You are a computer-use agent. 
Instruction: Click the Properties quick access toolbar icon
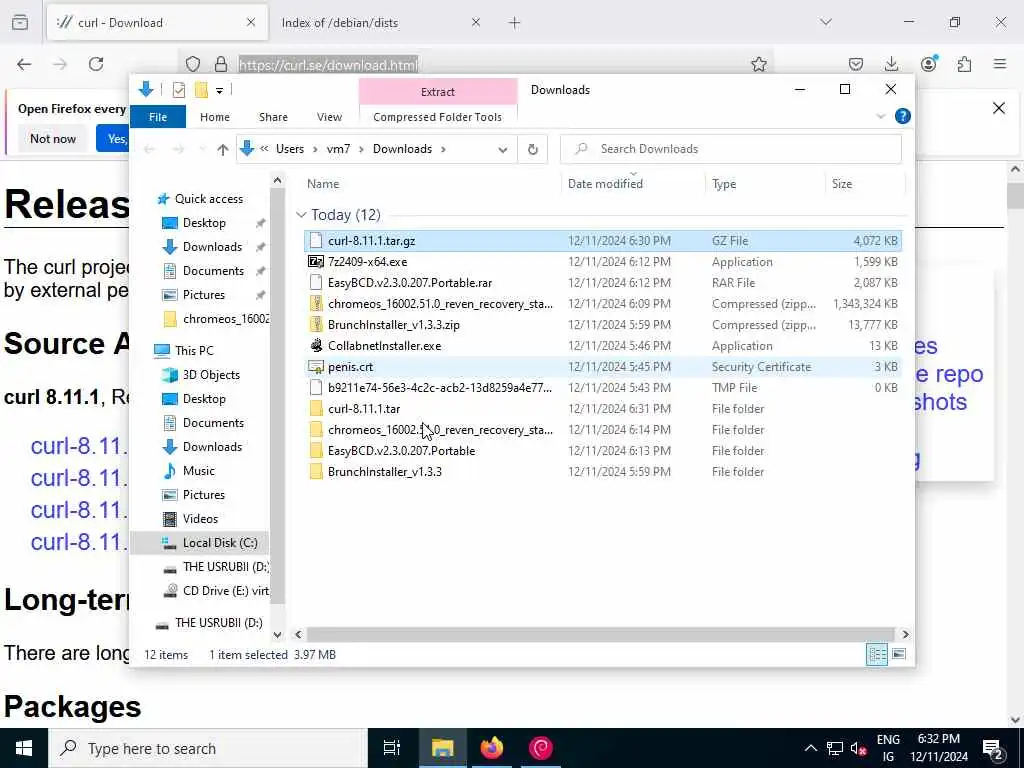pyautogui.click(x=178, y=90)
